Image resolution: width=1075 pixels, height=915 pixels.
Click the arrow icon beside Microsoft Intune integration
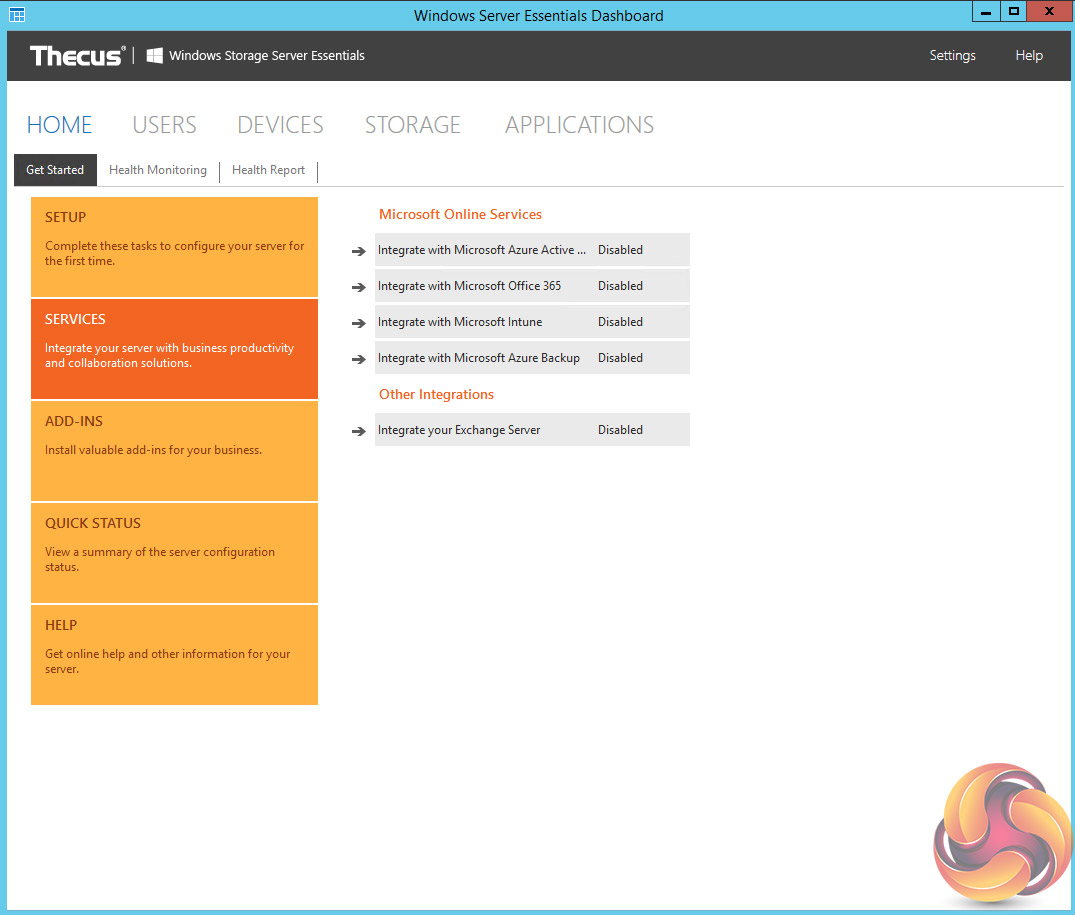click(x=359, y=324)
